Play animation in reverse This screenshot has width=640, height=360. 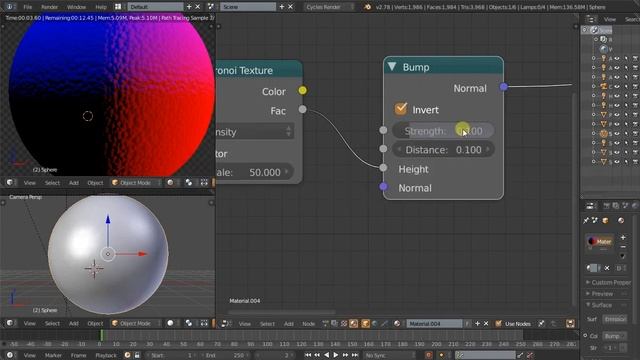[x=326, y=355]
